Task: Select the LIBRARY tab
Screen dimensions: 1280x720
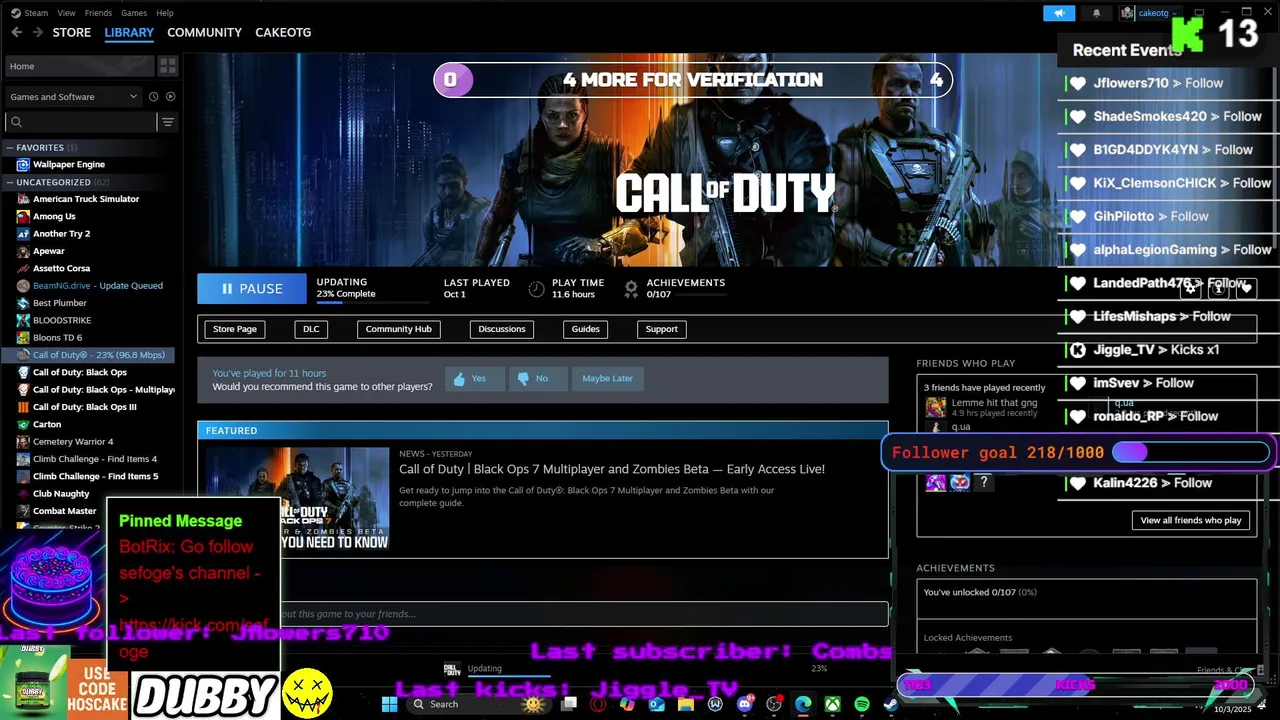Action: (129, 32)
